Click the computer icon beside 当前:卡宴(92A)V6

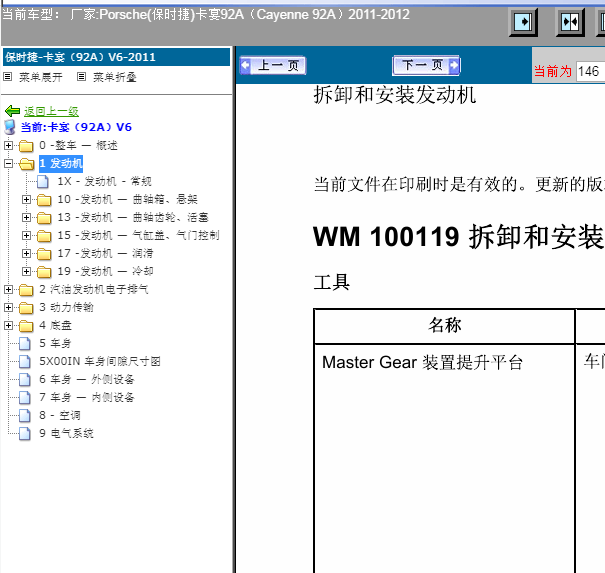[10, 127]
